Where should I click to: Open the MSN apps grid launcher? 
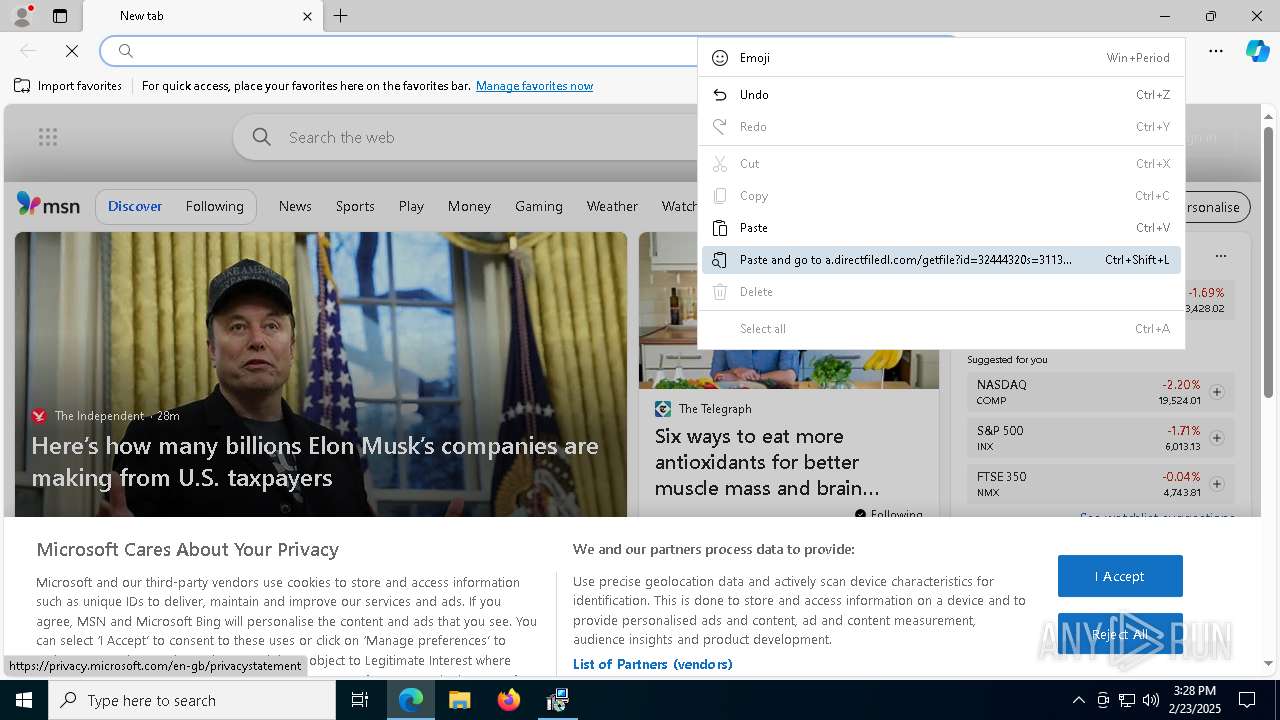48,137
